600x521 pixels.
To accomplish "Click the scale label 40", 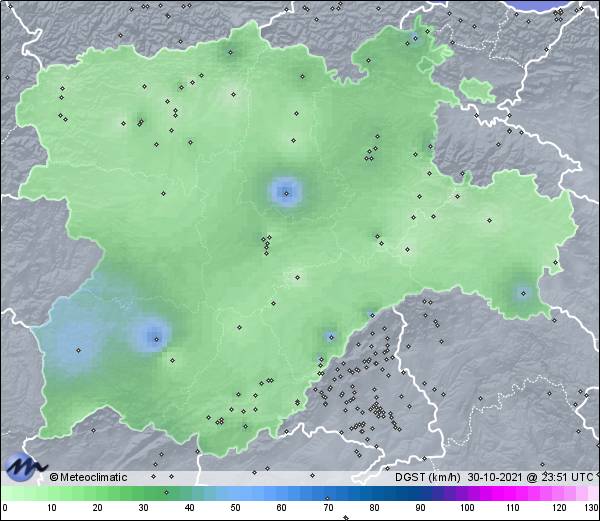I will click(x=190, y=508).
